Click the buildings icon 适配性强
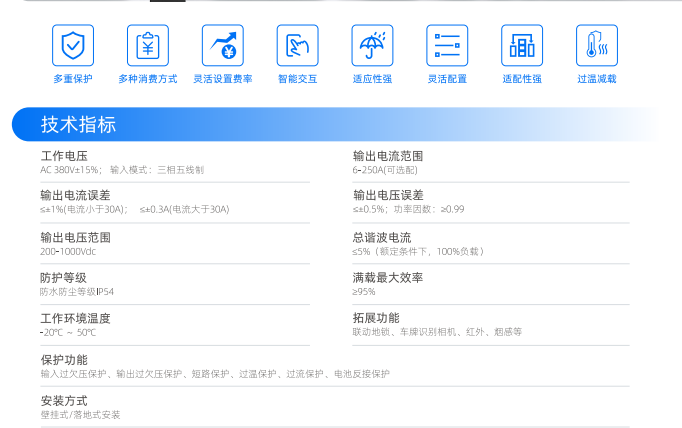This screenshot has width=682, height=428. point(522,46)
